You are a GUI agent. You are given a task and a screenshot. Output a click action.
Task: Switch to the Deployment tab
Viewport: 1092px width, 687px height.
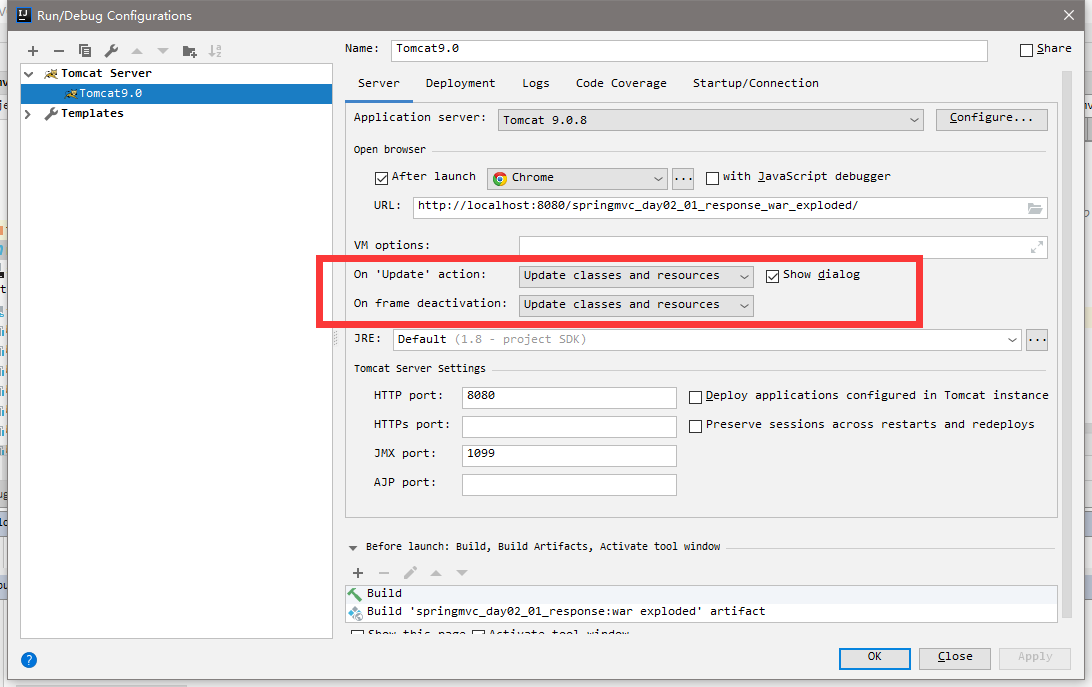(x=460, y=84)
